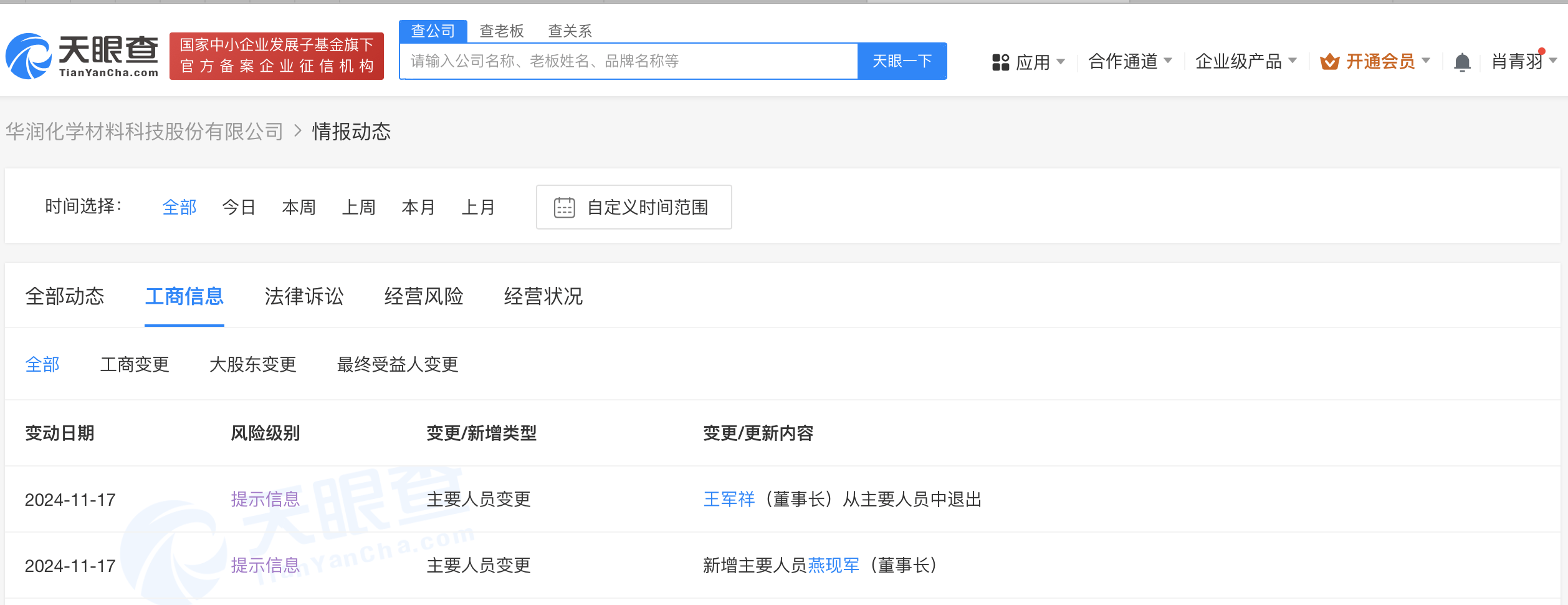Open the 全部动态 tab
This screenshot has width=1568, height=605.
tap(65, 296)
